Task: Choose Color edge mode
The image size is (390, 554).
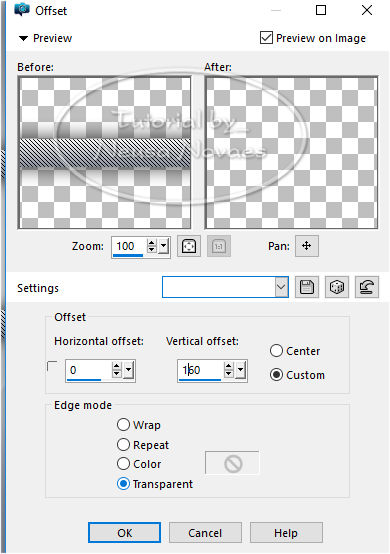Action: click(x=123, y=464)
